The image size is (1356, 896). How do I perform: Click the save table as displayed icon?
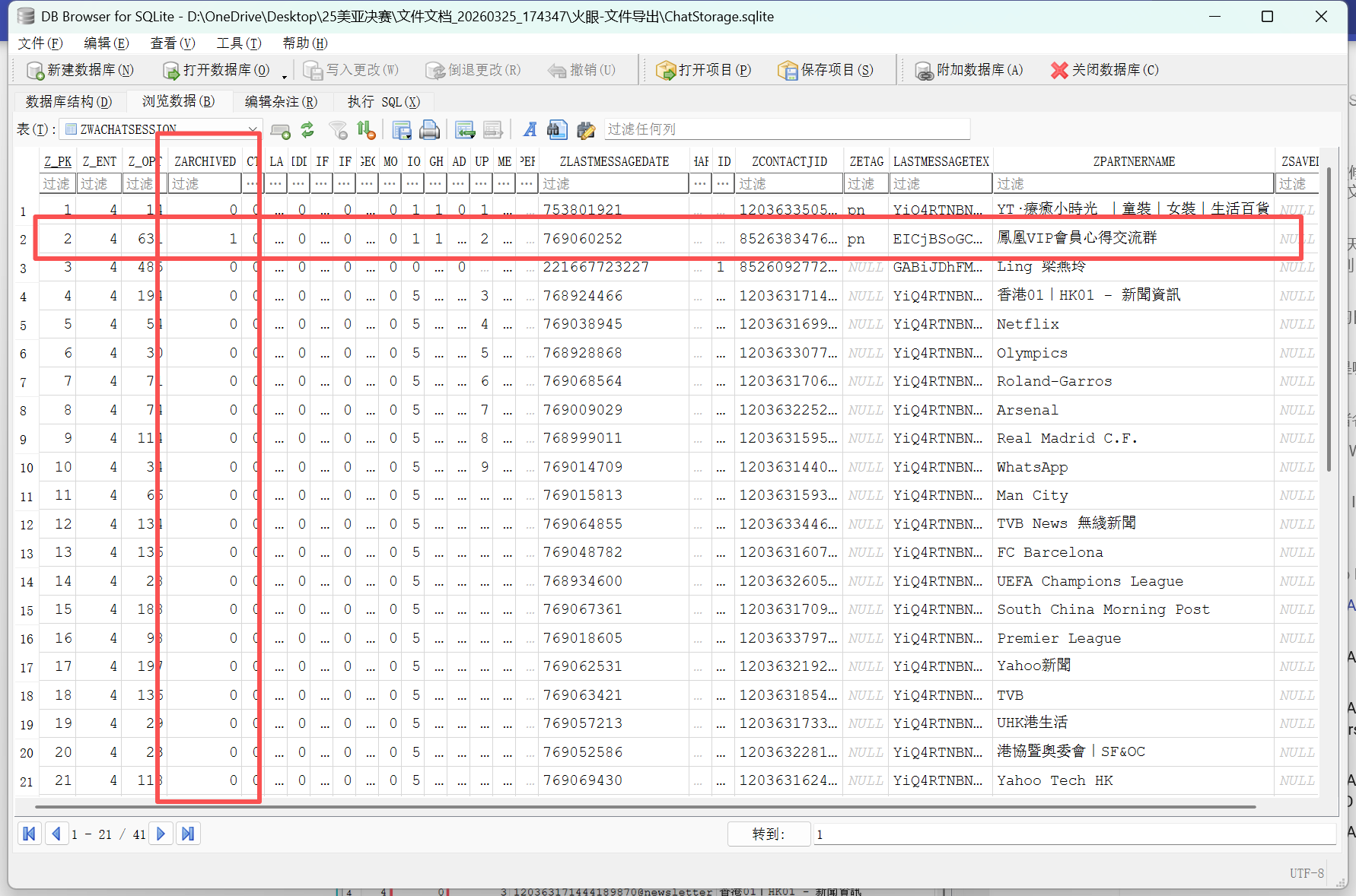point(402,130)
